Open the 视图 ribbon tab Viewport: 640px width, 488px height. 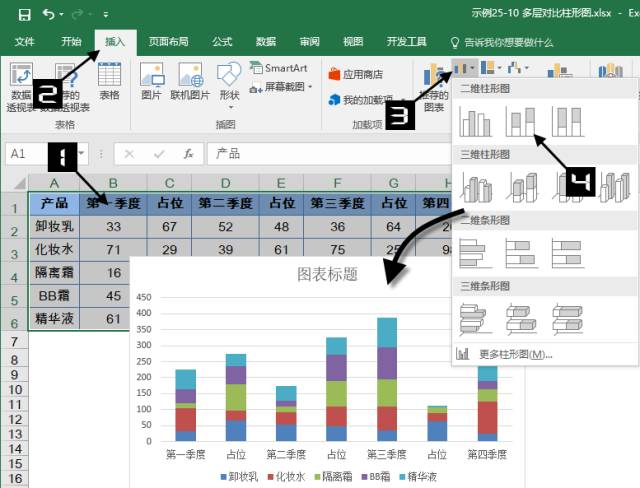353,42
